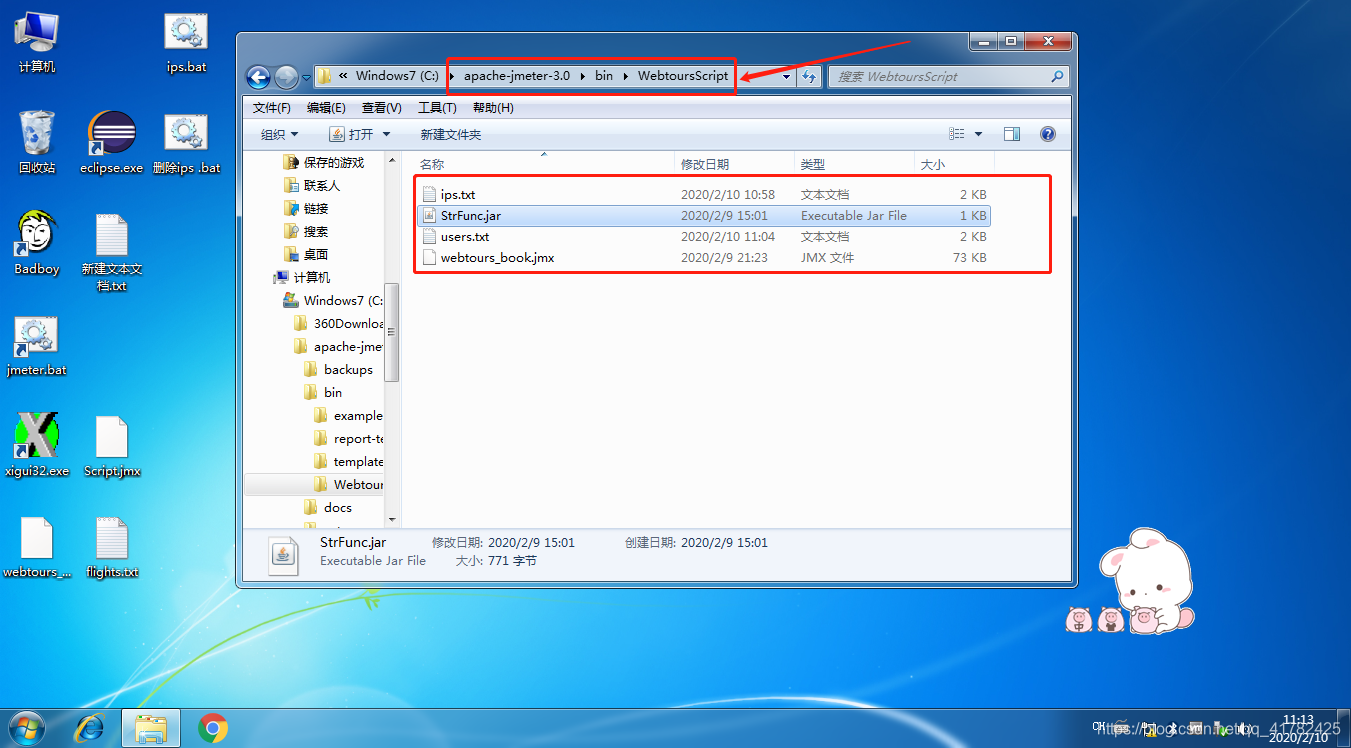This screenshot has width=1351, height=748.
Task: Click the WebtoursScript breadcrumb
Action: pyautogui.click(x=683, y=76)
